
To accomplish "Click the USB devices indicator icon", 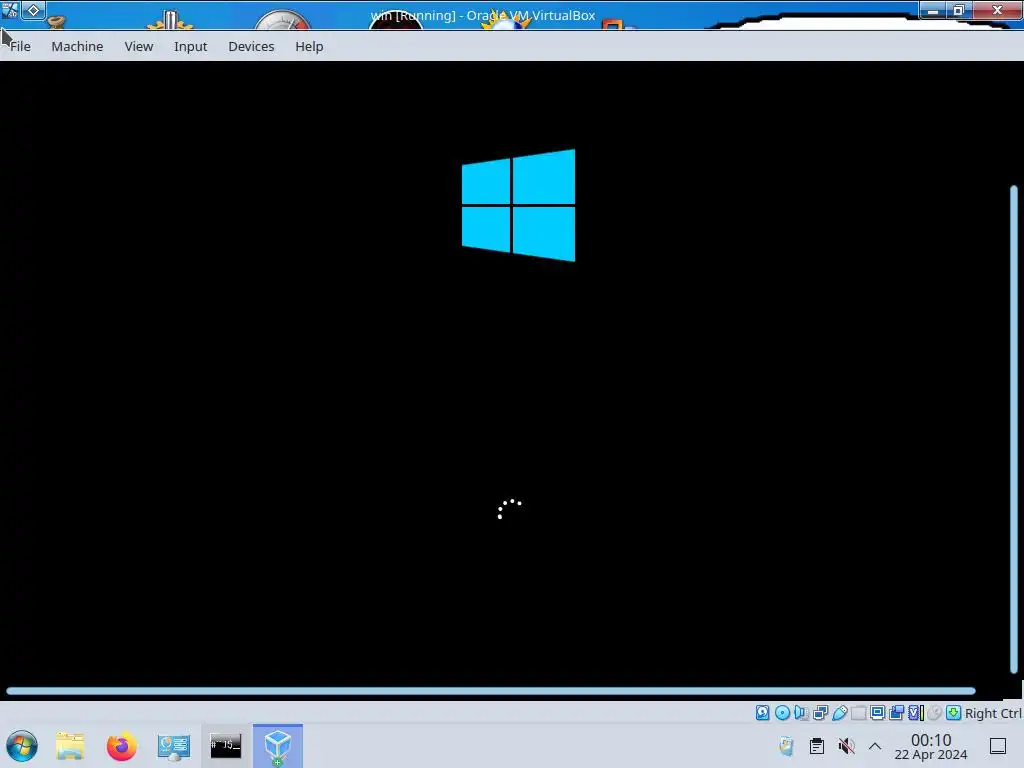I will [840, 712].
